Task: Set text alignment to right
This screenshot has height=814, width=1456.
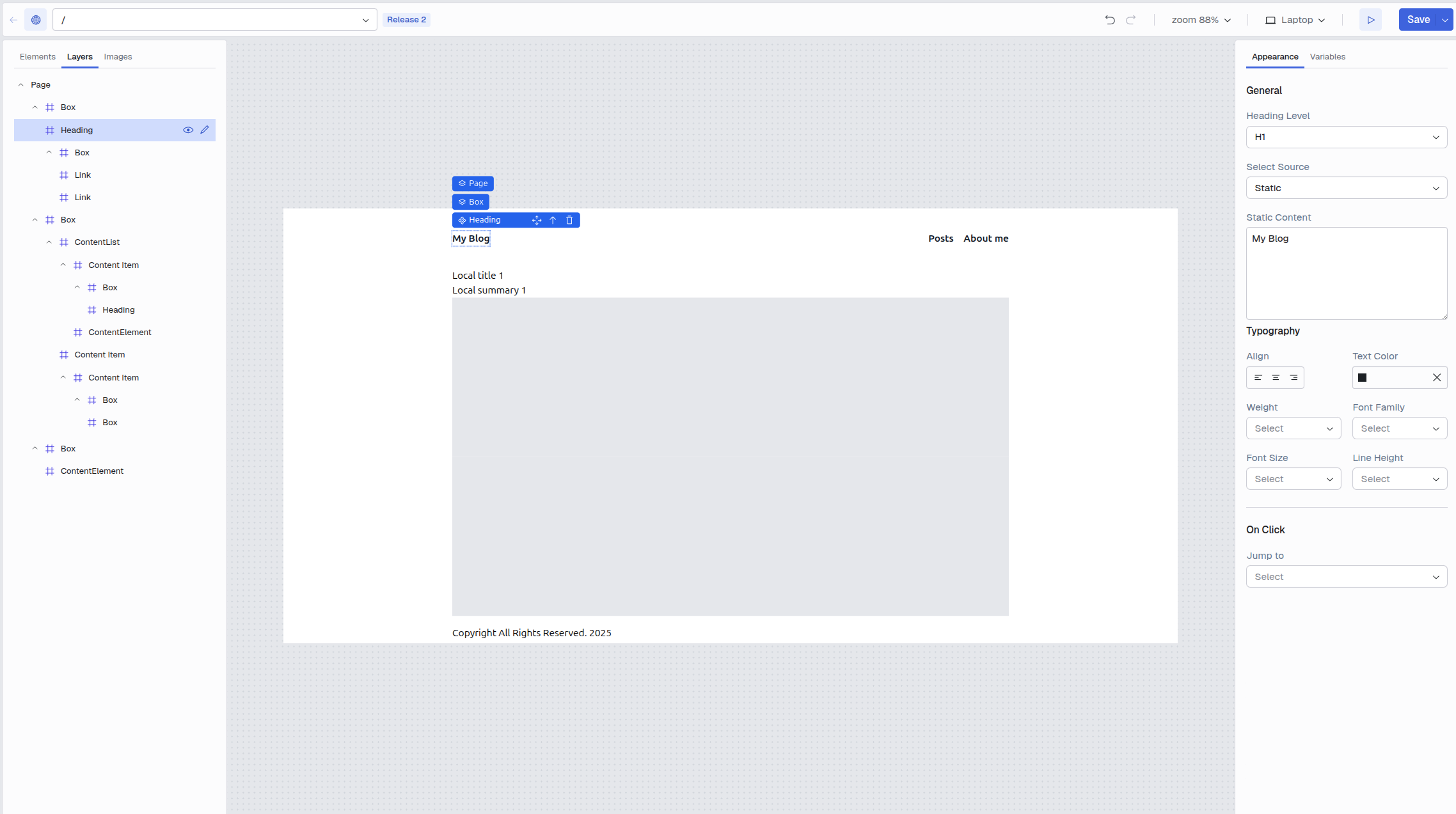Action: click(x=1294, y=378)
